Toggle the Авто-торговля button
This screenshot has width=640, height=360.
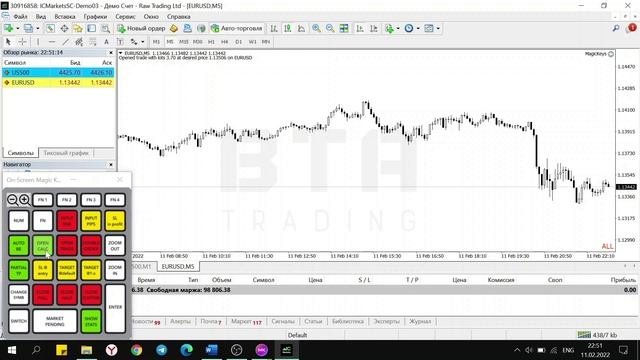click(x=236, y=28)
